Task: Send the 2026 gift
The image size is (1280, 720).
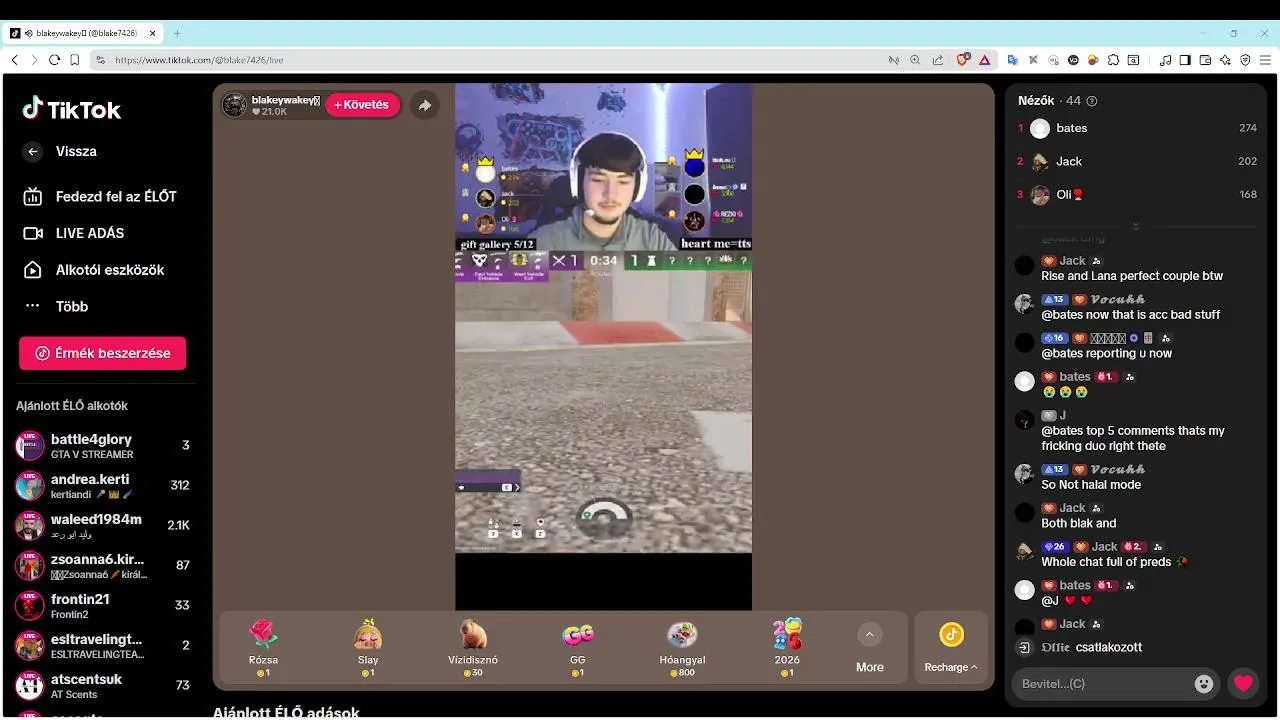Action: (x=787, y=648)
